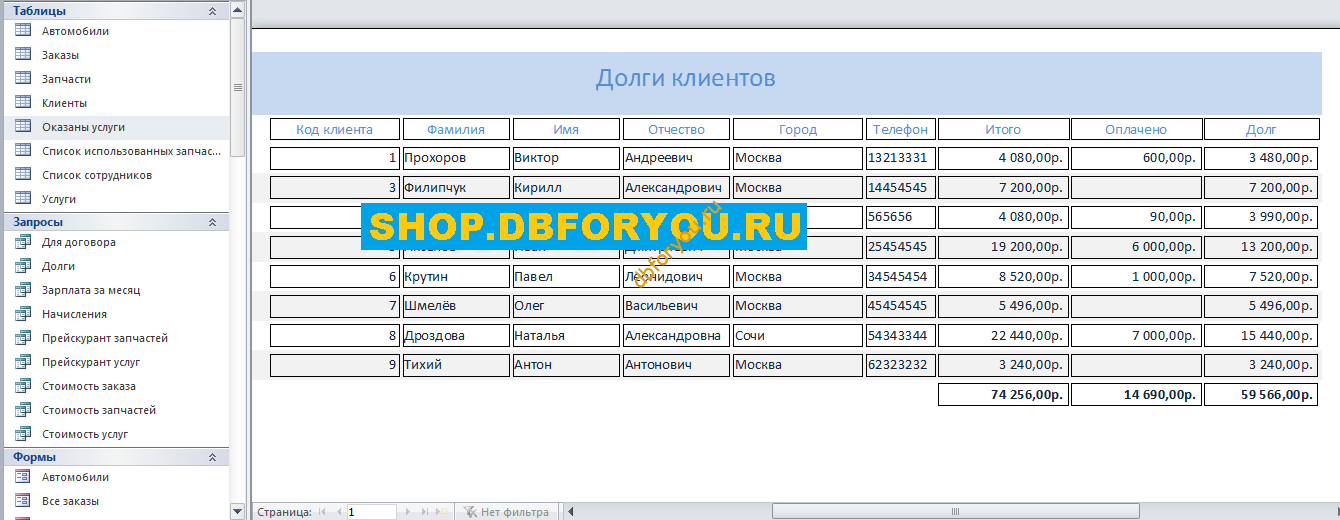The height and width of the screenshot is (520, 1340).
Task: Open the Стоимость заказа query label
Action: tap(89, 386)
